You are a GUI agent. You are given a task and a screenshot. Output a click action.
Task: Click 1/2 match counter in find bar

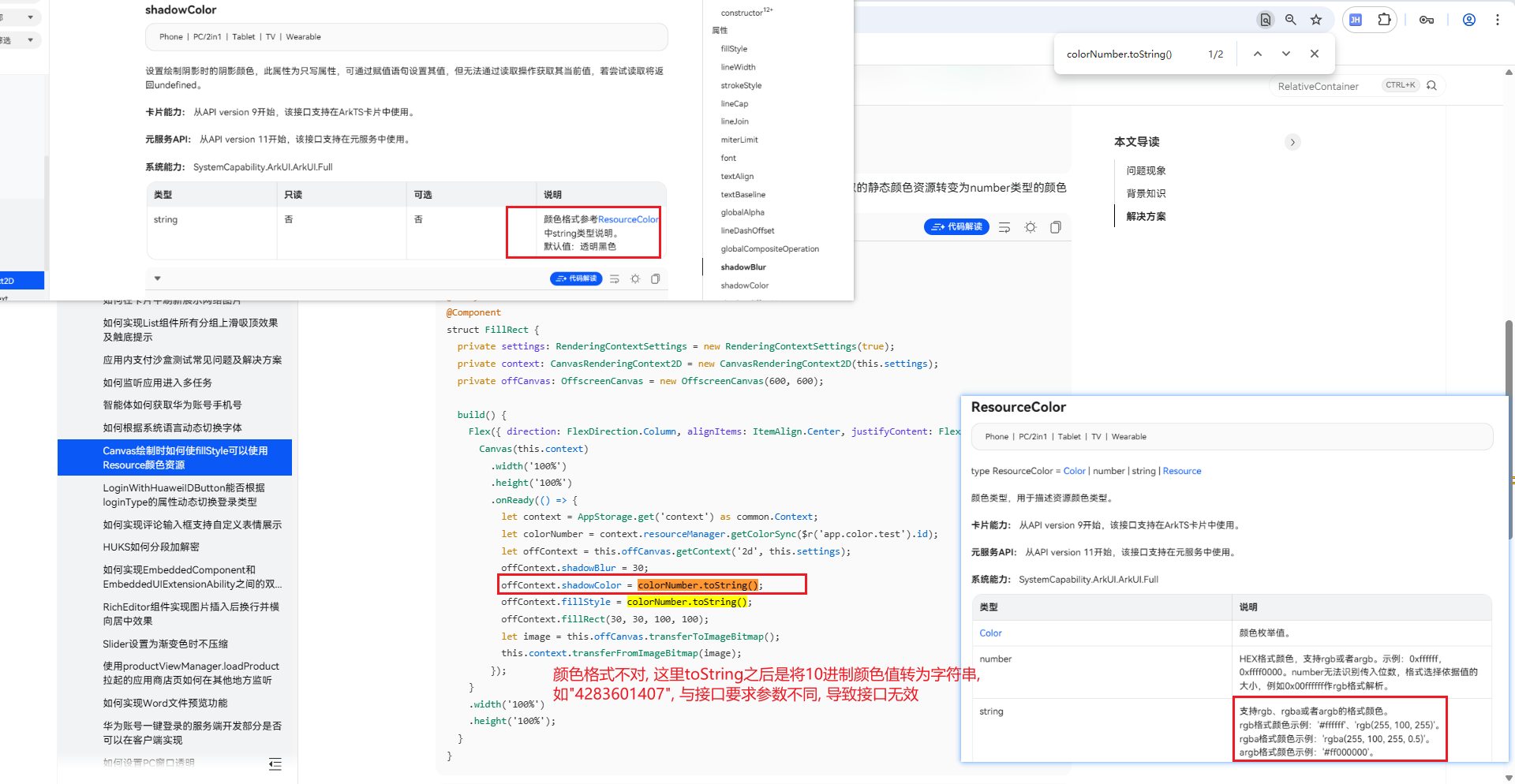point(1215,54)
